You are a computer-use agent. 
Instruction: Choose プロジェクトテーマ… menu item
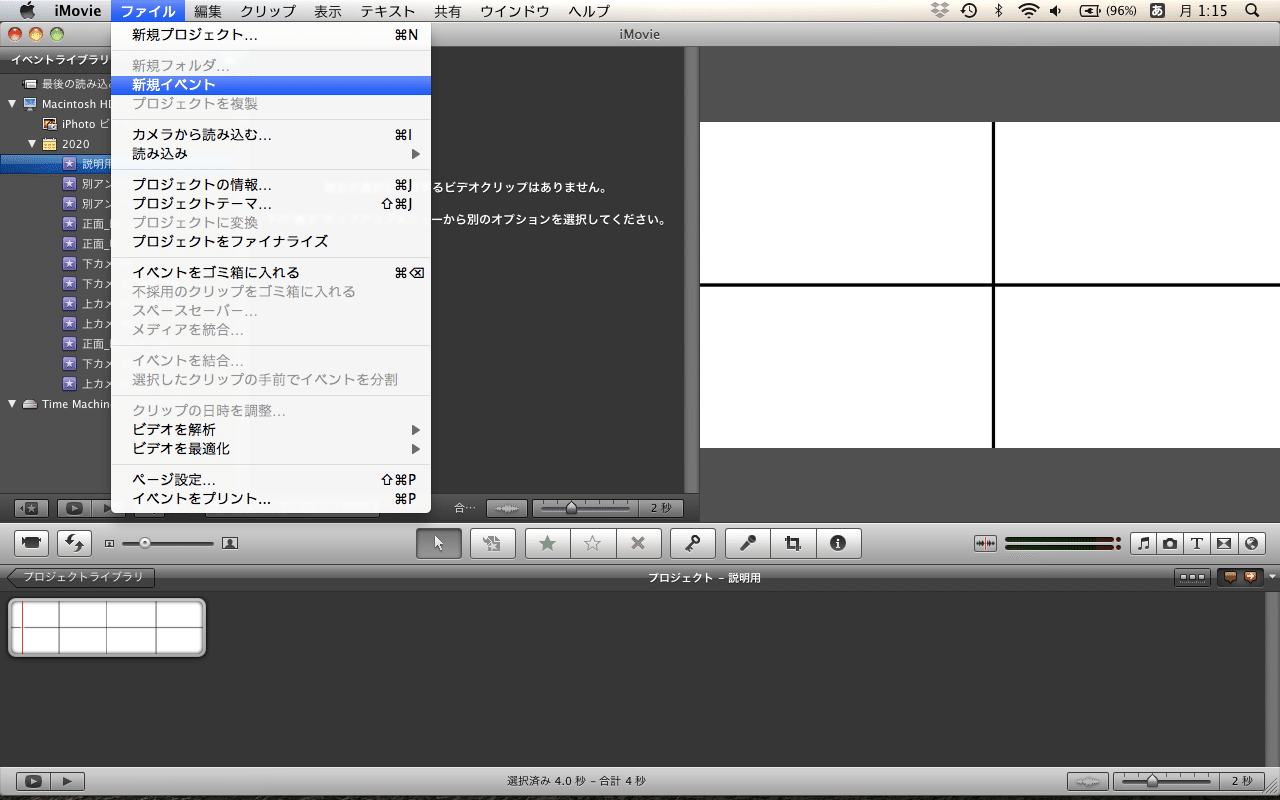coord(271,204)
